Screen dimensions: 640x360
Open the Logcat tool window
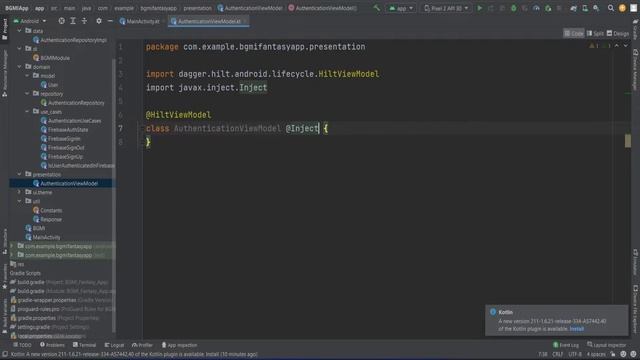coord(114,345)
